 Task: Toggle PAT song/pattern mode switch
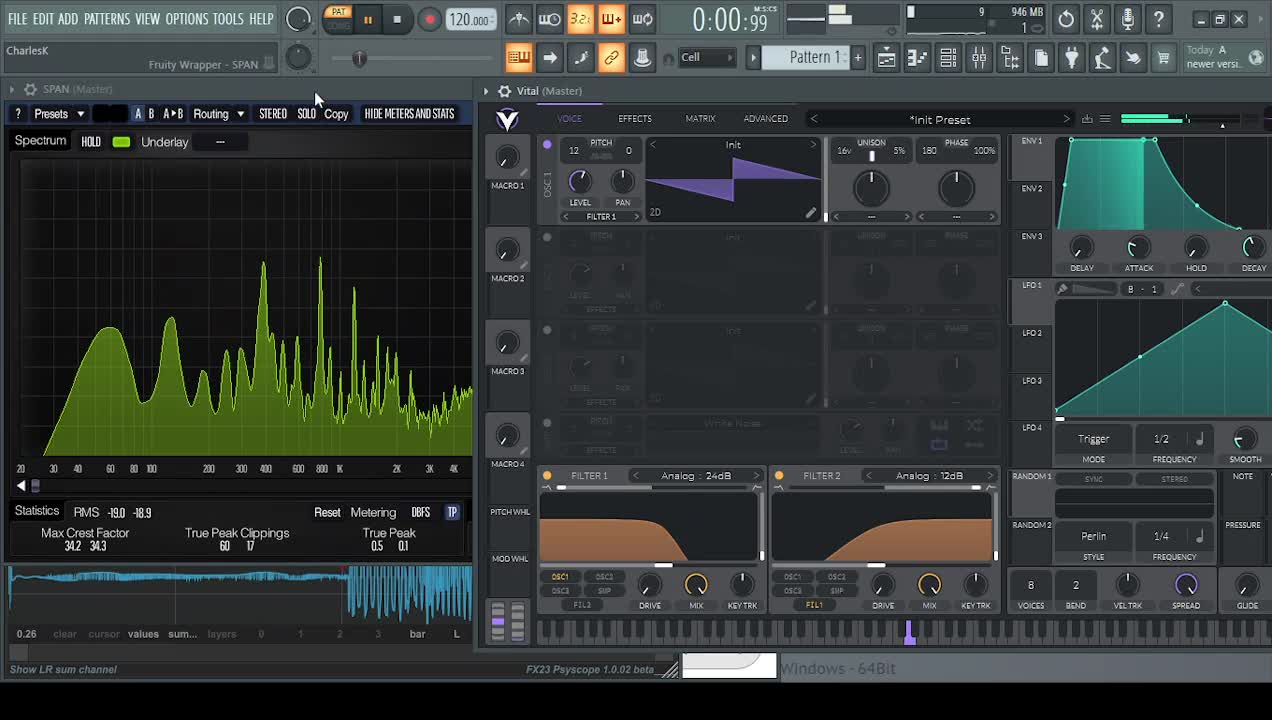pos(338,19)
